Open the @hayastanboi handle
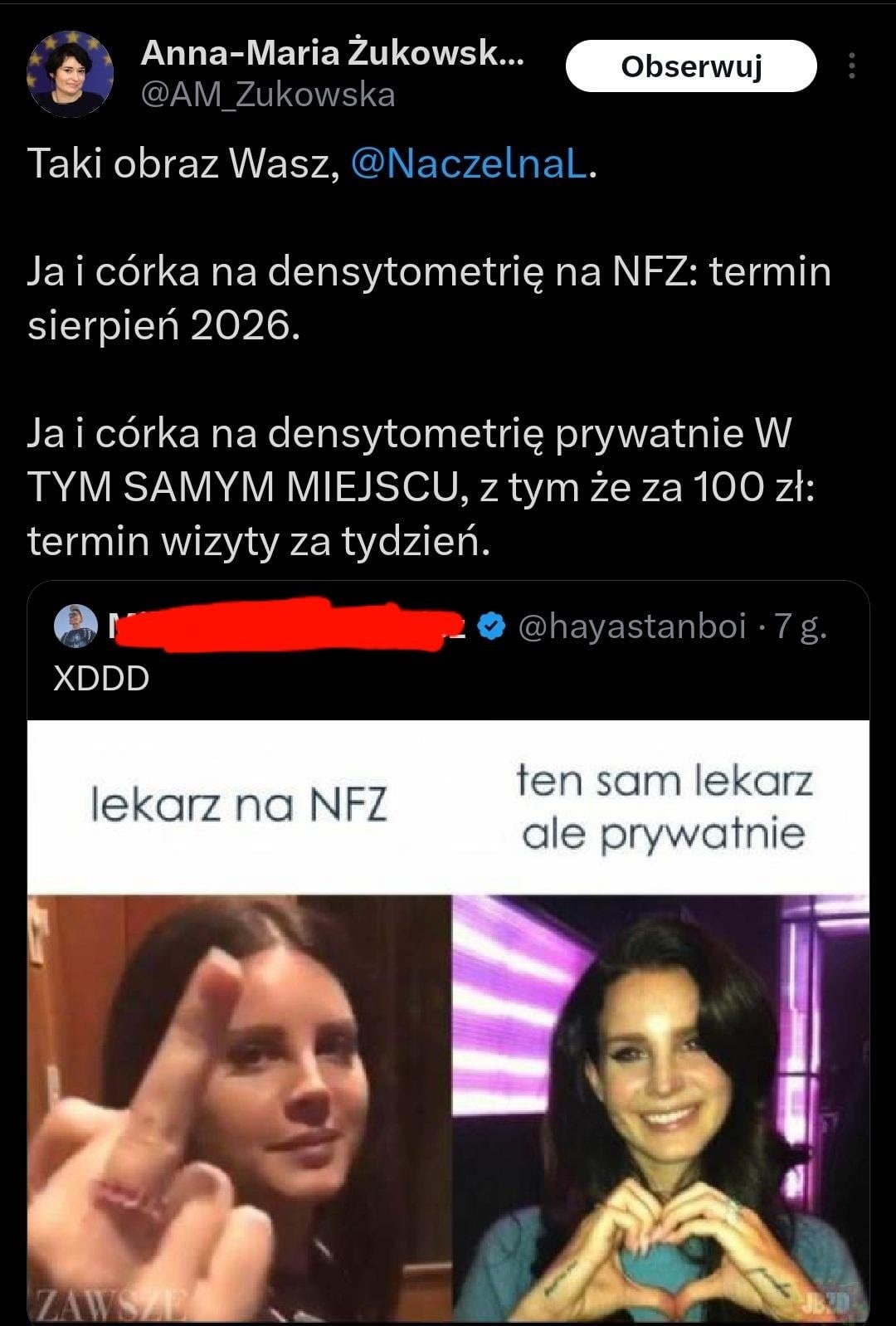The height and width of the screenshot is (1326, 896). (632, 626)
